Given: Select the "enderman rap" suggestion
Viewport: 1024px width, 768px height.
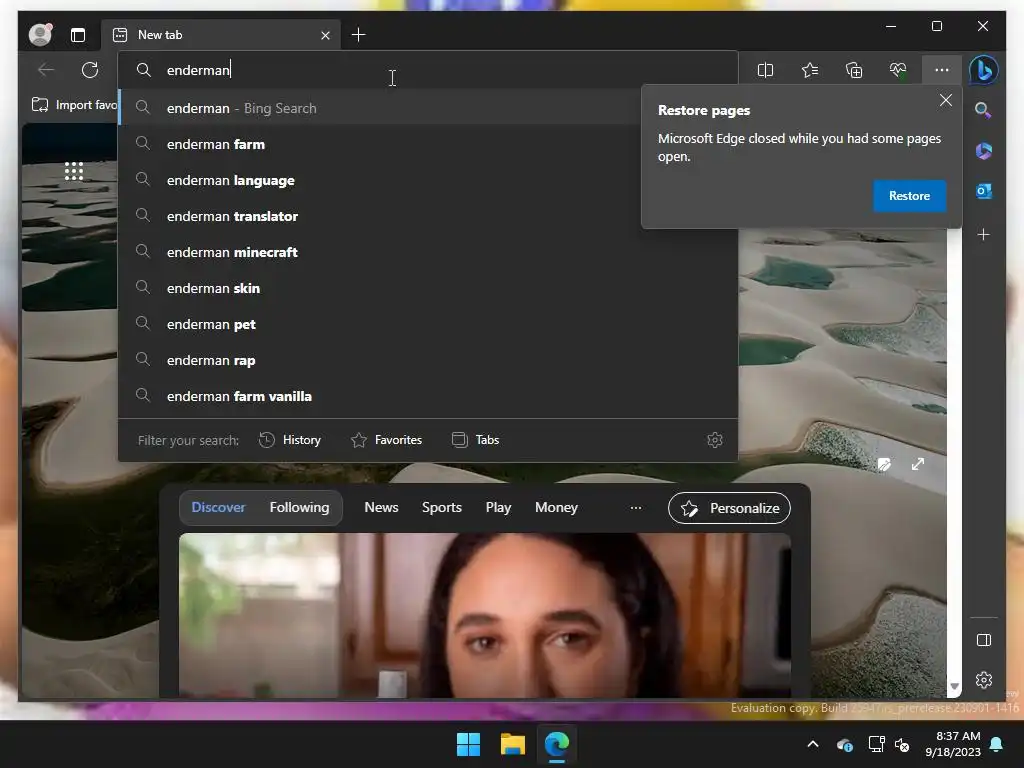Looking at the screenshot, I should [x=428, y=360].
